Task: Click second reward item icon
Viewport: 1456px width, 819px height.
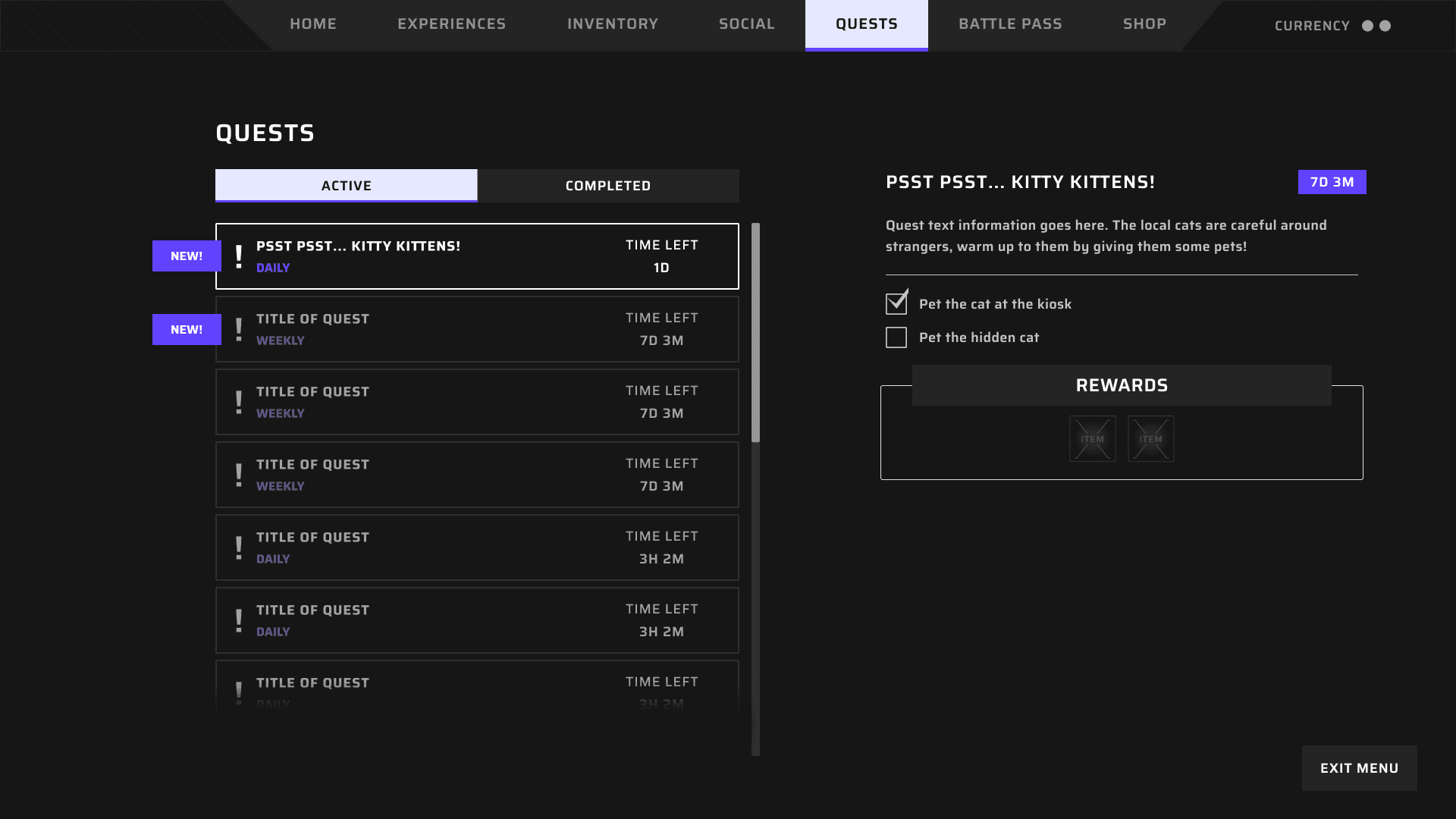Action: click(x=1150, y=438)
